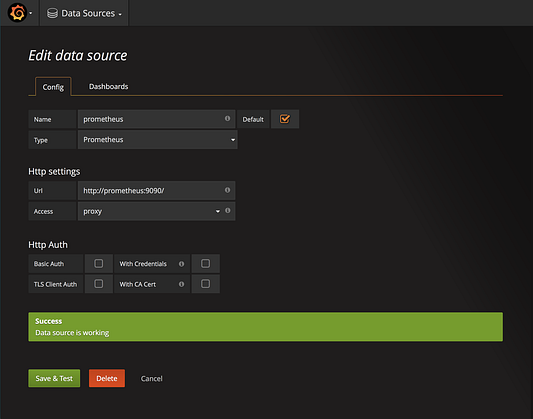Click info icon next to With CA Cert

pyautogui.click(x=182, y=284)
